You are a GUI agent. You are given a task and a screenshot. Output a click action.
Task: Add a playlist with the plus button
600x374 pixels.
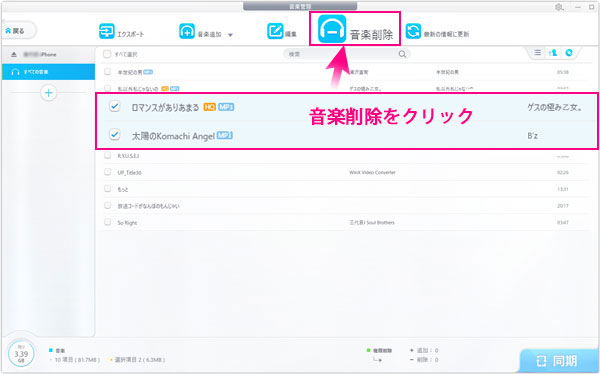(x=49, y=93)
